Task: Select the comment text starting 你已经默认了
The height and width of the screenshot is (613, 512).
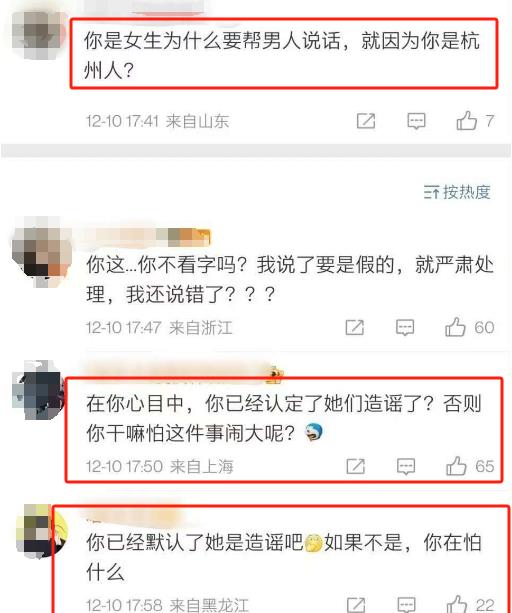Action: (x=284, y=557)
